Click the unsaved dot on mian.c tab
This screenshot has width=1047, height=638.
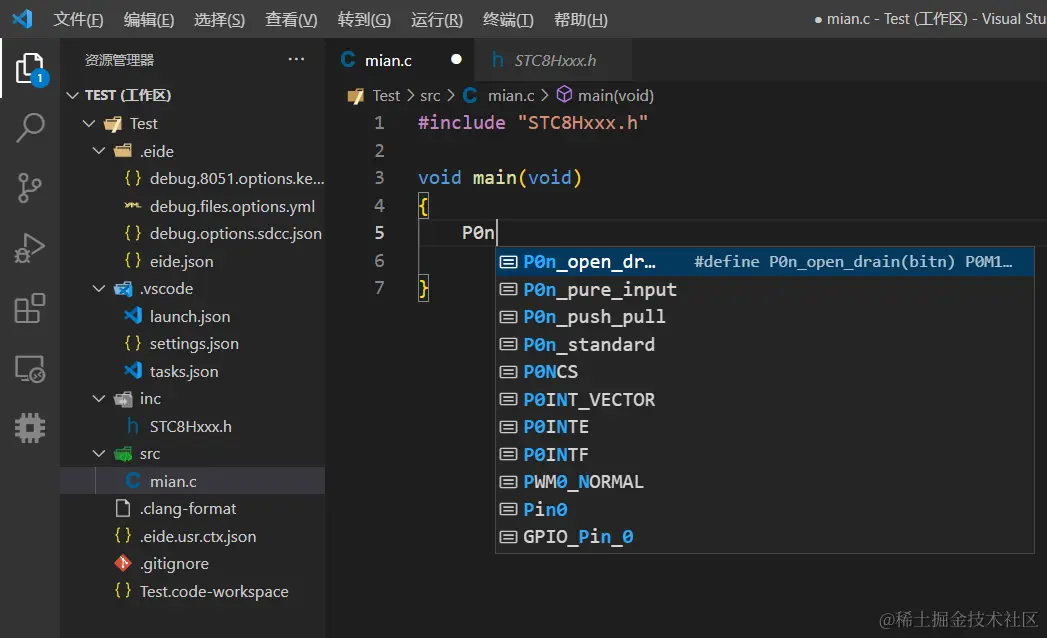456,59
